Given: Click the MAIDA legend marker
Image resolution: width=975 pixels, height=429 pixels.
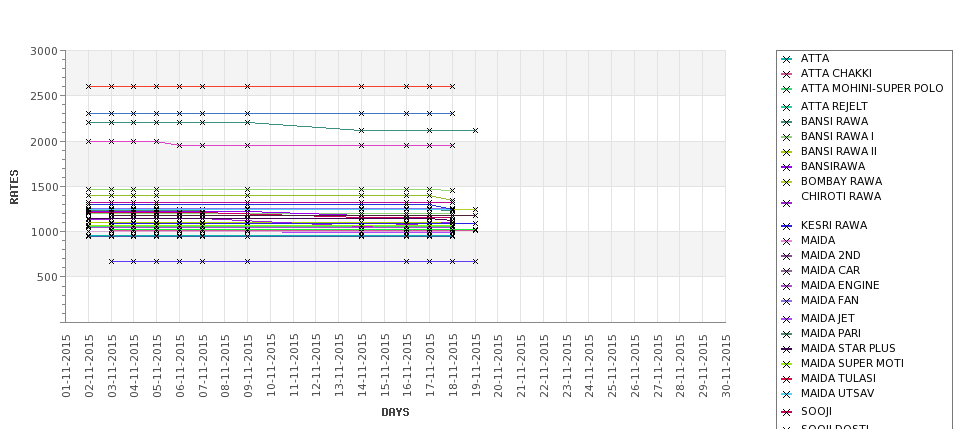Looking at the screenshot, I should [x=787, y=241].
